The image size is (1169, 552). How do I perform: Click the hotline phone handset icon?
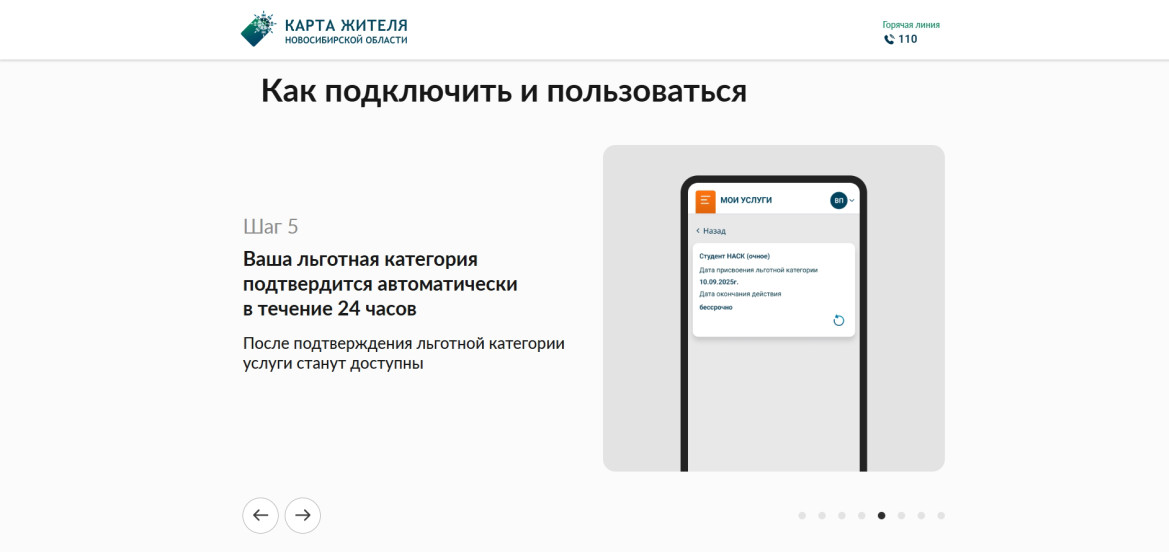889,40
